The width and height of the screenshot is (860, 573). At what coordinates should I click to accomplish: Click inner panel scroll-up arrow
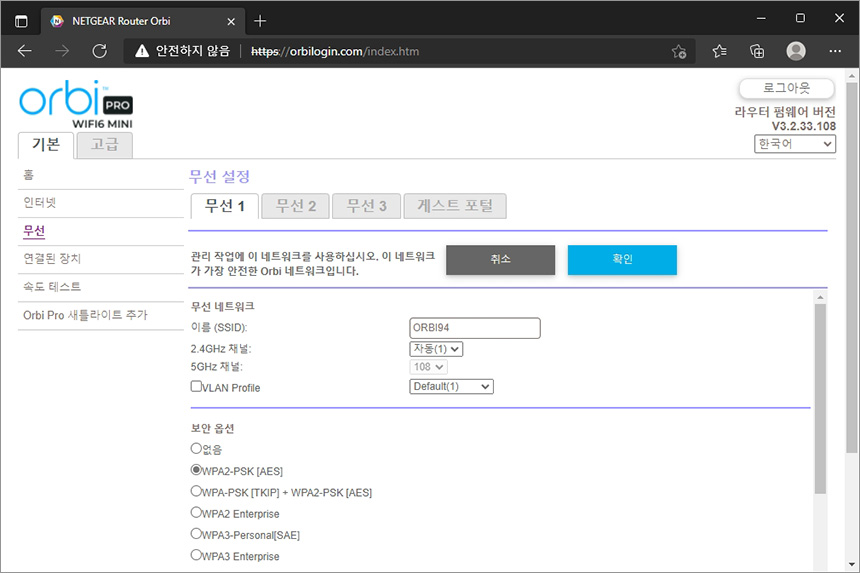coord(820,297)
